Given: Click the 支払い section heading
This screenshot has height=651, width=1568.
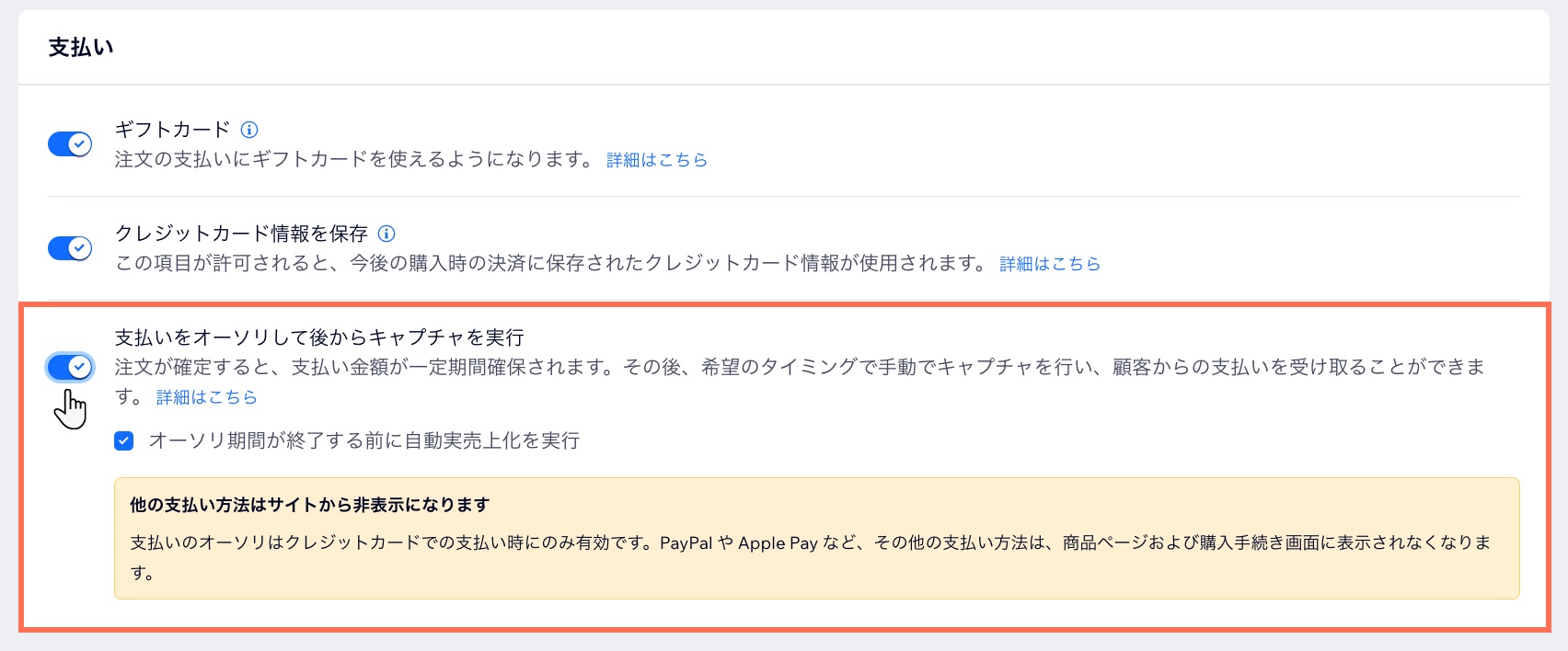Looking at the screenshot, I should (81, 46).
